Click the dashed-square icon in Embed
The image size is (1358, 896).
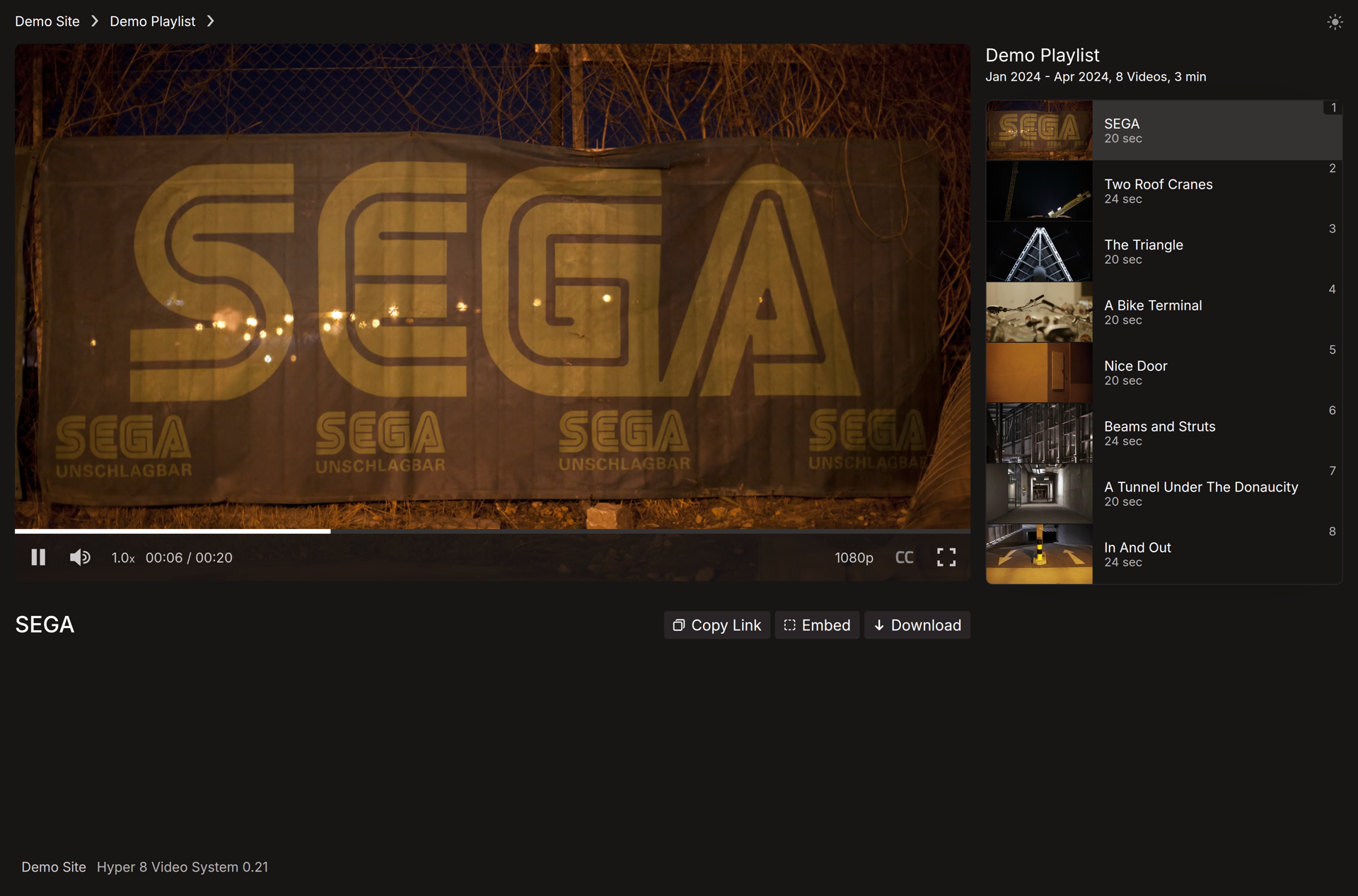point(789,625)
